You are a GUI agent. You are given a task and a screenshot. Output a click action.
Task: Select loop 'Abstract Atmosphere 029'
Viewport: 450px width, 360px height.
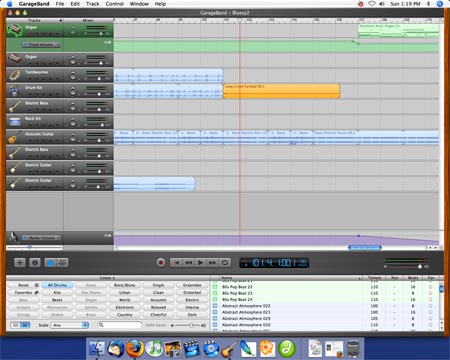point(246,318)
